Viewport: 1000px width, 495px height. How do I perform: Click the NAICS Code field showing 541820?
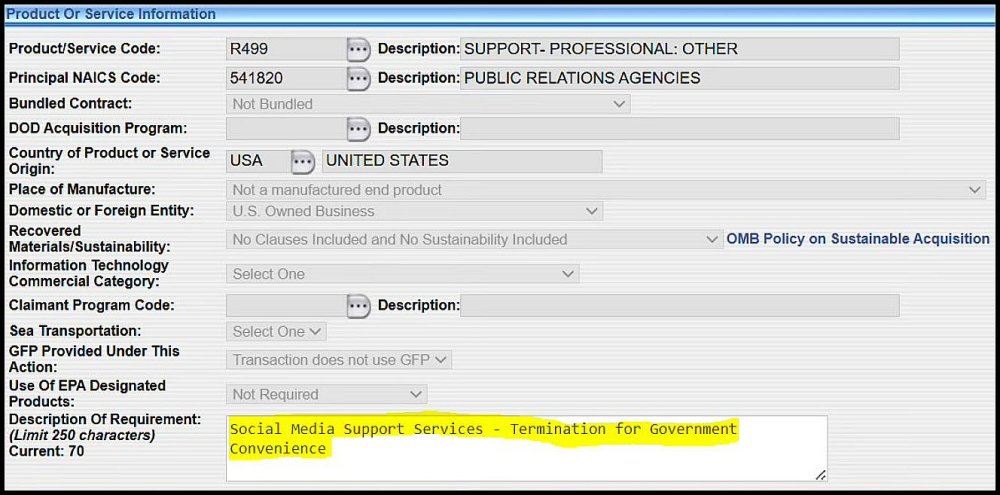pos(285,78)
